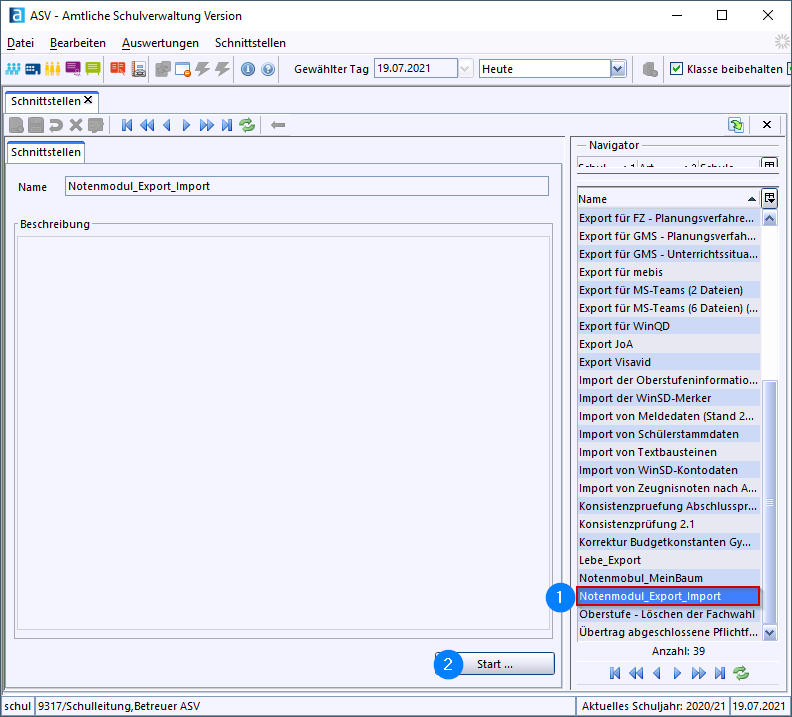792x717 pixels.
Task: Open the blue info icon
Action: pos(248,69)
